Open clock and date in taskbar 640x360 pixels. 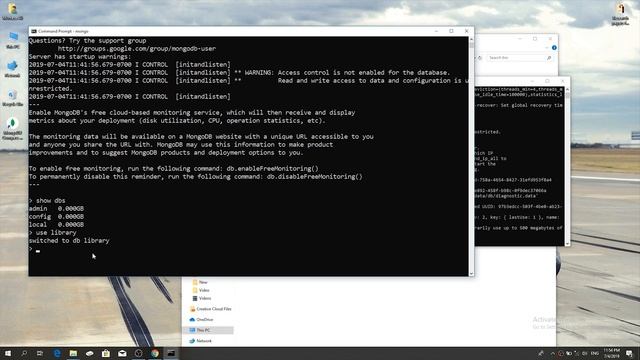pyautogui.click(x=611, y=353)
